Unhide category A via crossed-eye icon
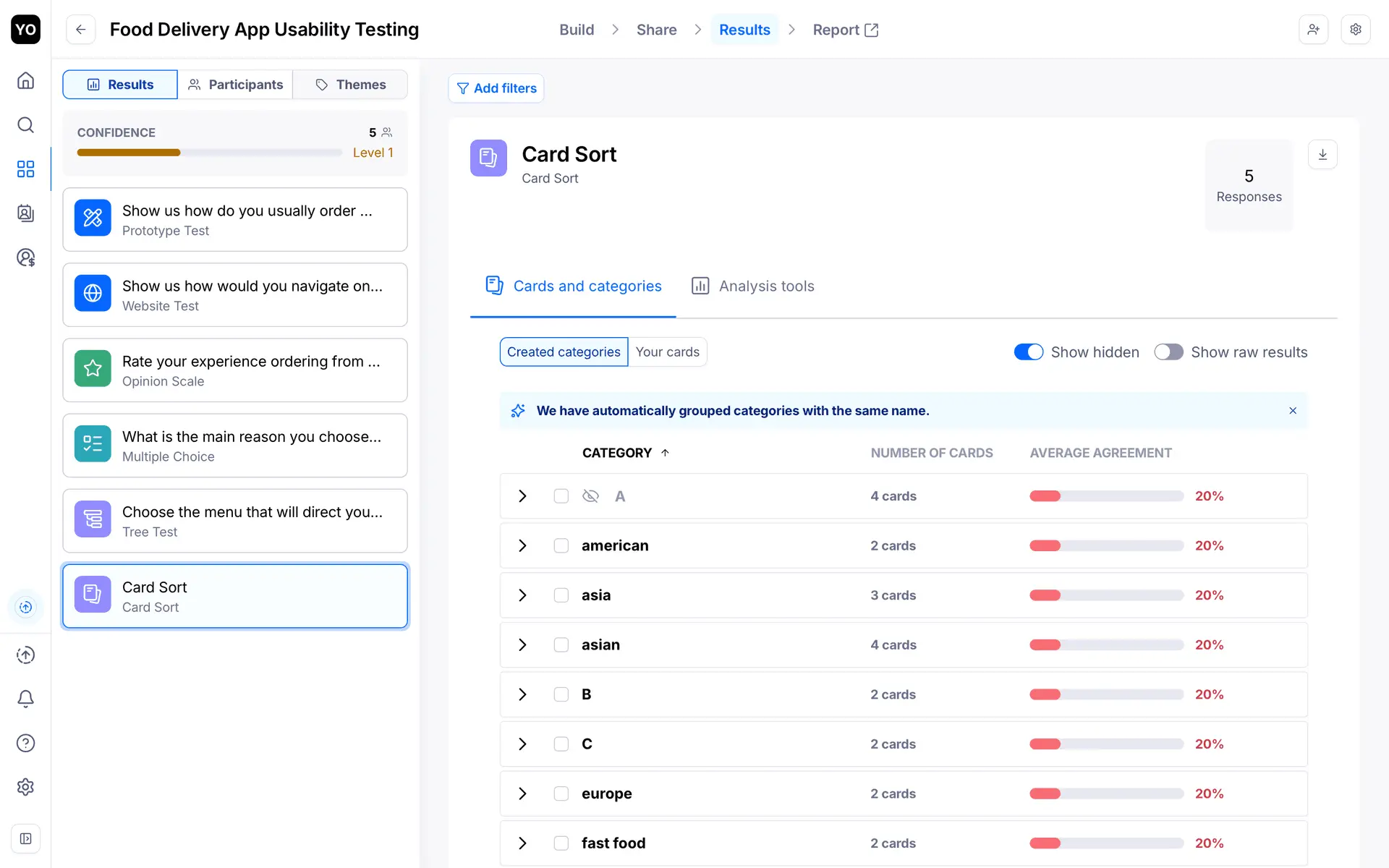 (x=590, y=496)
